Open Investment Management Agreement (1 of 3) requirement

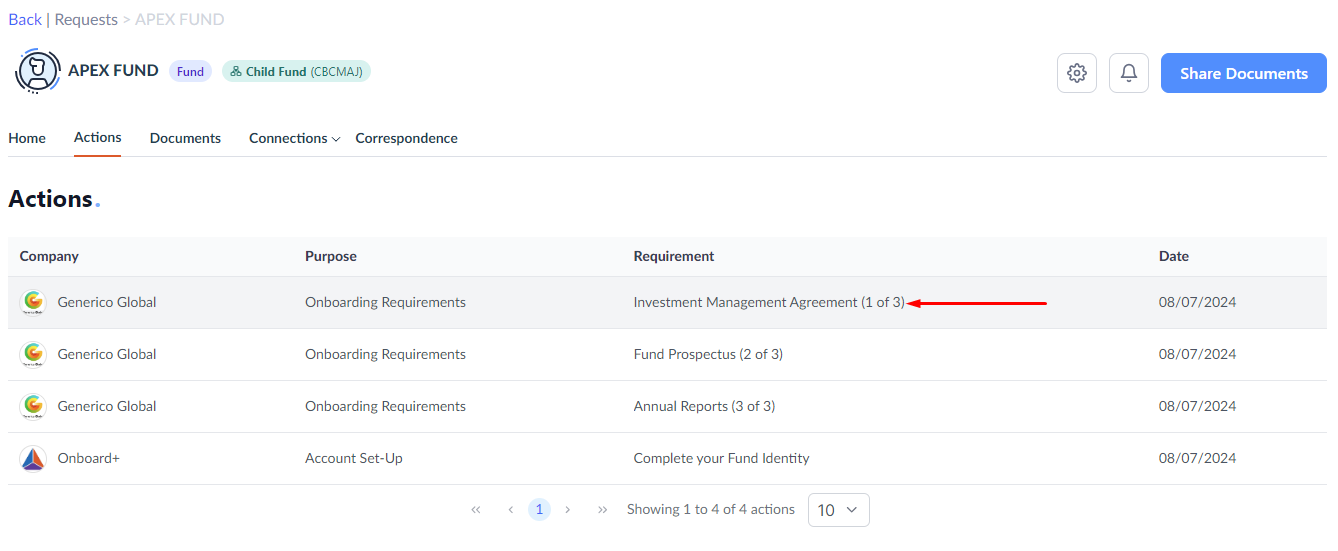pos(769,302)
